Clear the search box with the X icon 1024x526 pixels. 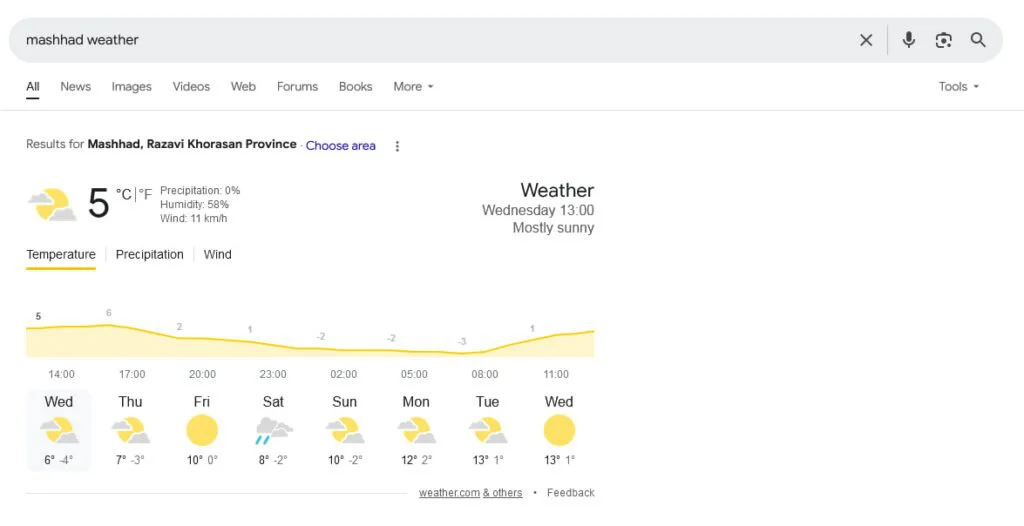866,41
